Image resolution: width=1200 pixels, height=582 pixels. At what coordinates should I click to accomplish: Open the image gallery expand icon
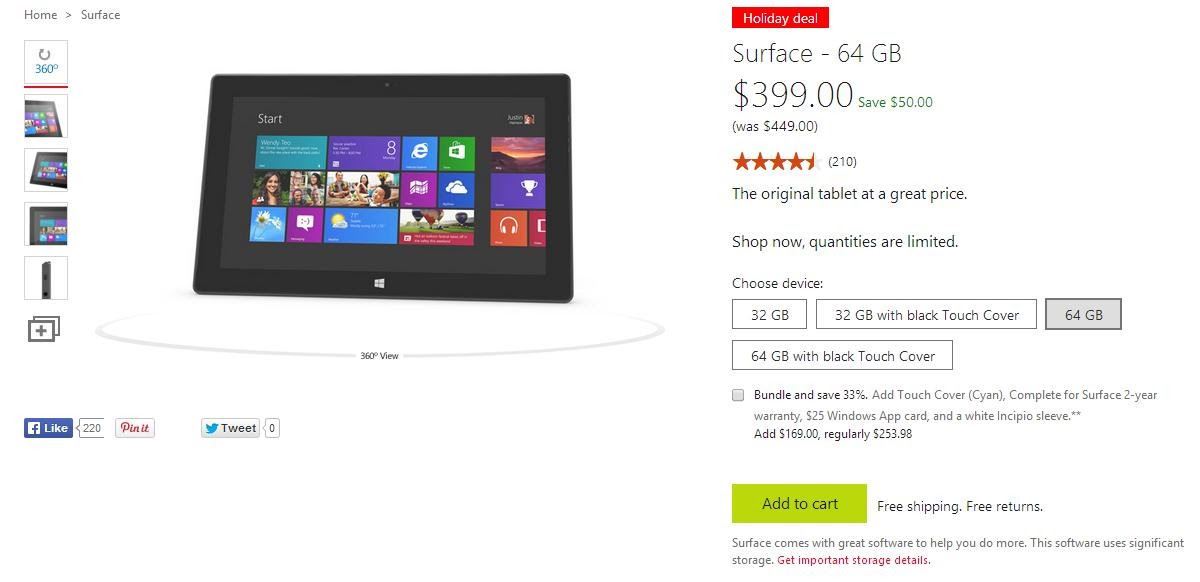click(43, 329)
